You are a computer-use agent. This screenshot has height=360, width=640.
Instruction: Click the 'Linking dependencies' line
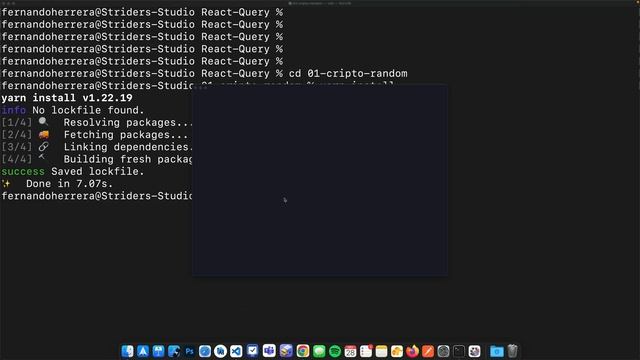[x=128, y=147]
